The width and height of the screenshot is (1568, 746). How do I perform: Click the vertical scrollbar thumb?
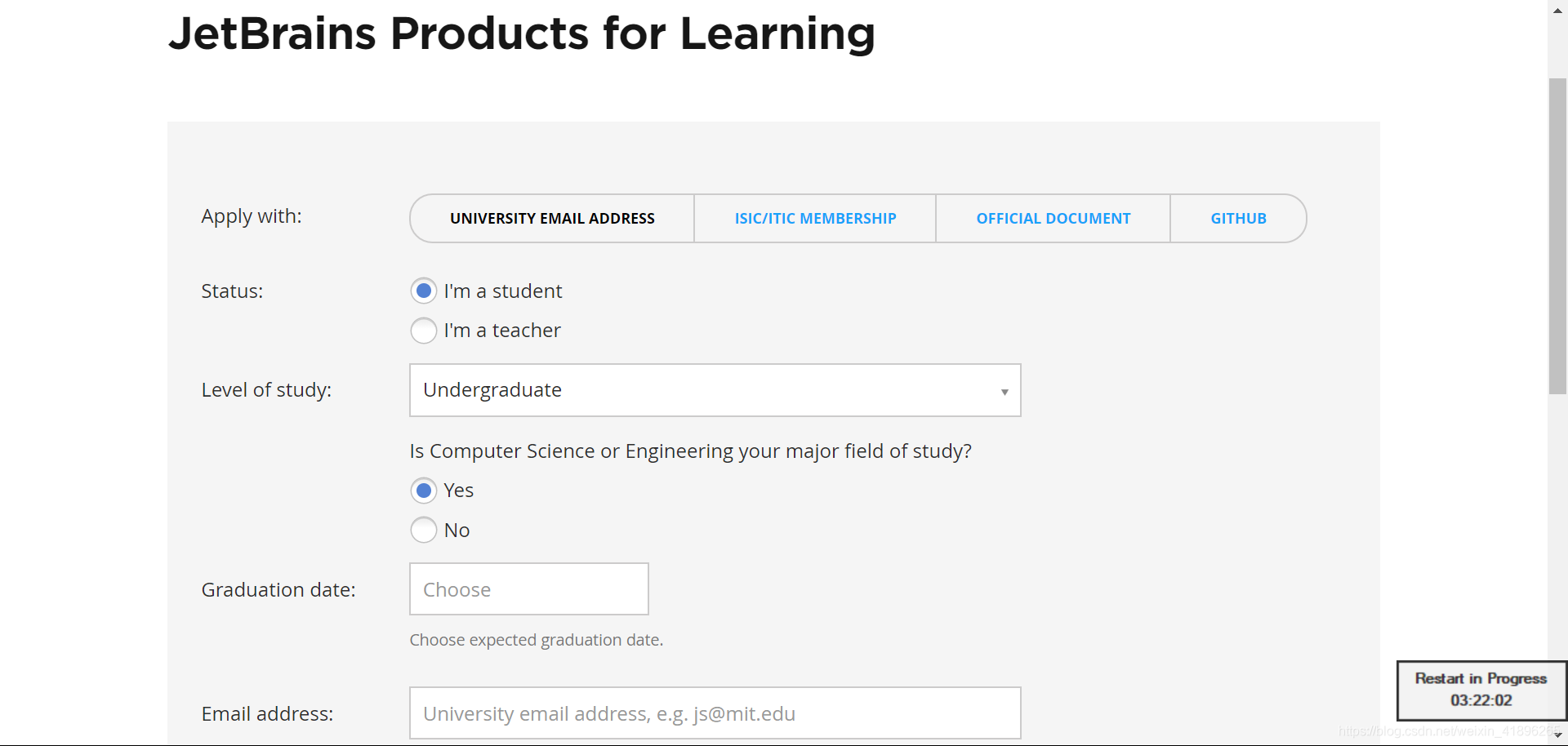1557,237
